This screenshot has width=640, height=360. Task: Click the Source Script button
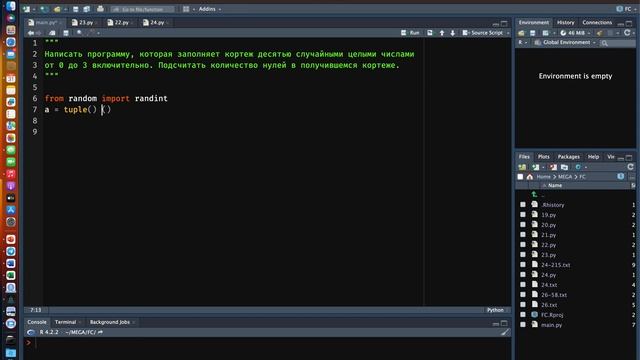483,33
